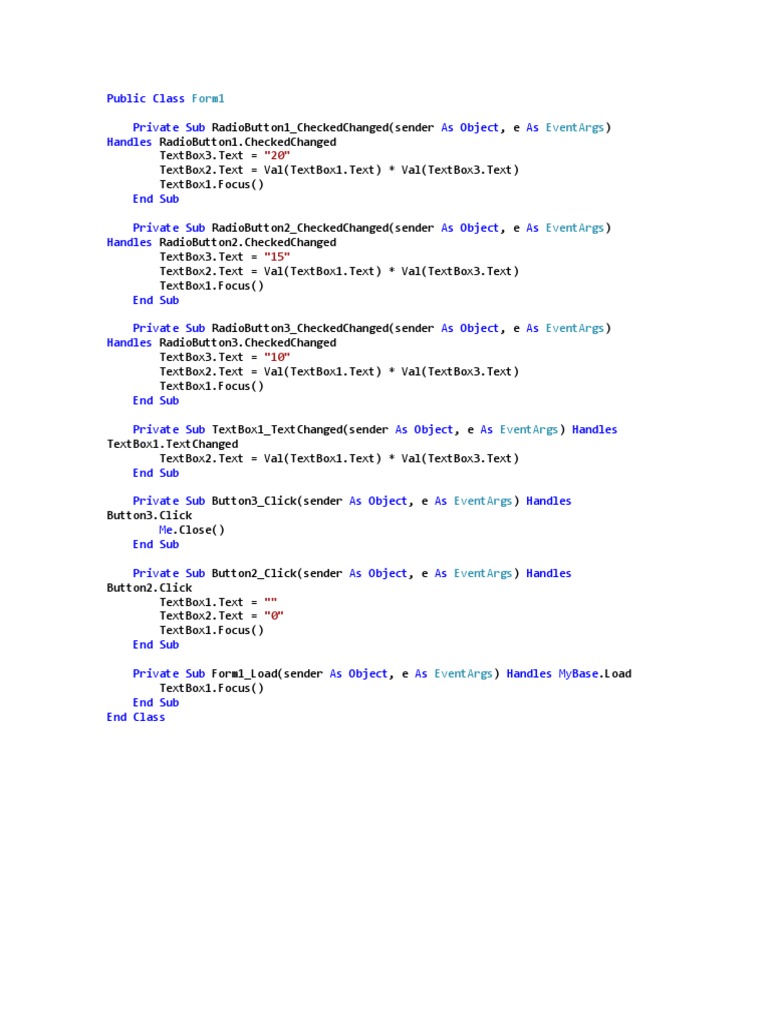The image size is (768, 1024).
Task: Click "Handles RadioButton2.CheckedChanged" line
Action: pos(221,242)
